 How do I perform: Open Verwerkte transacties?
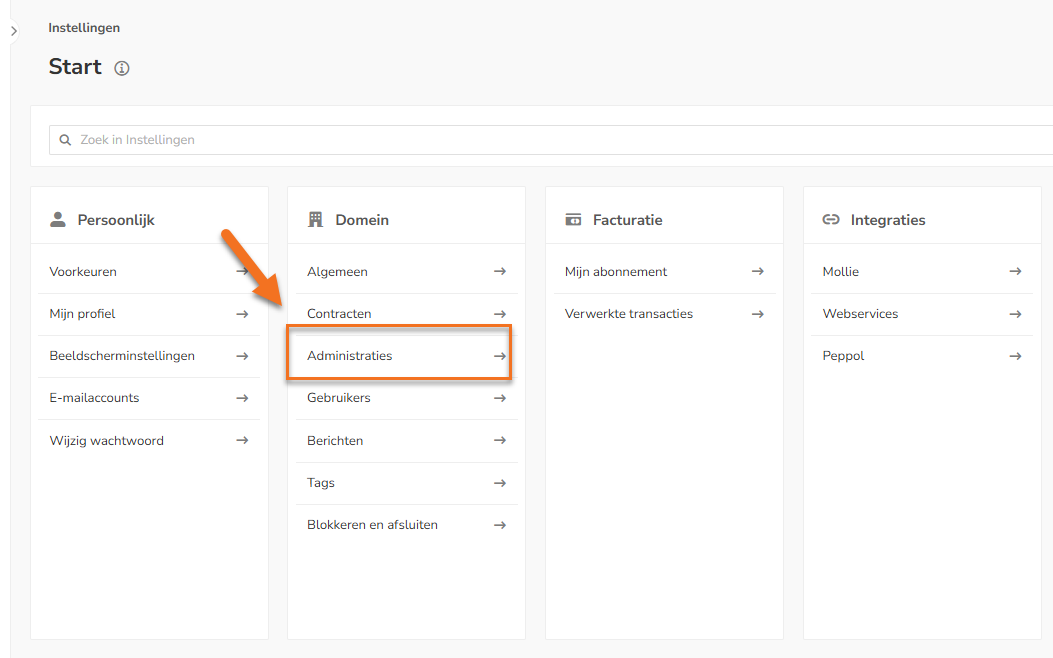pyautogui.click(x=664, y=314)
